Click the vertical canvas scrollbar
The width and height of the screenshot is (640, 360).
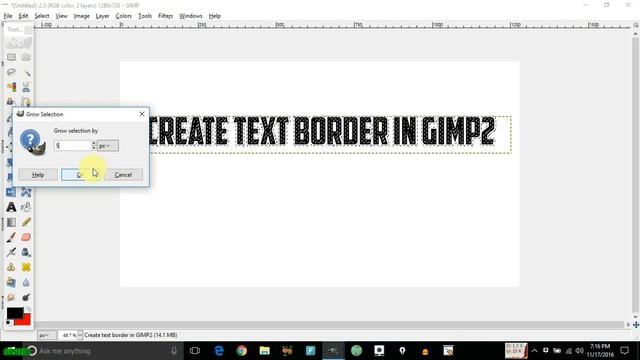[x=636, y=176]
